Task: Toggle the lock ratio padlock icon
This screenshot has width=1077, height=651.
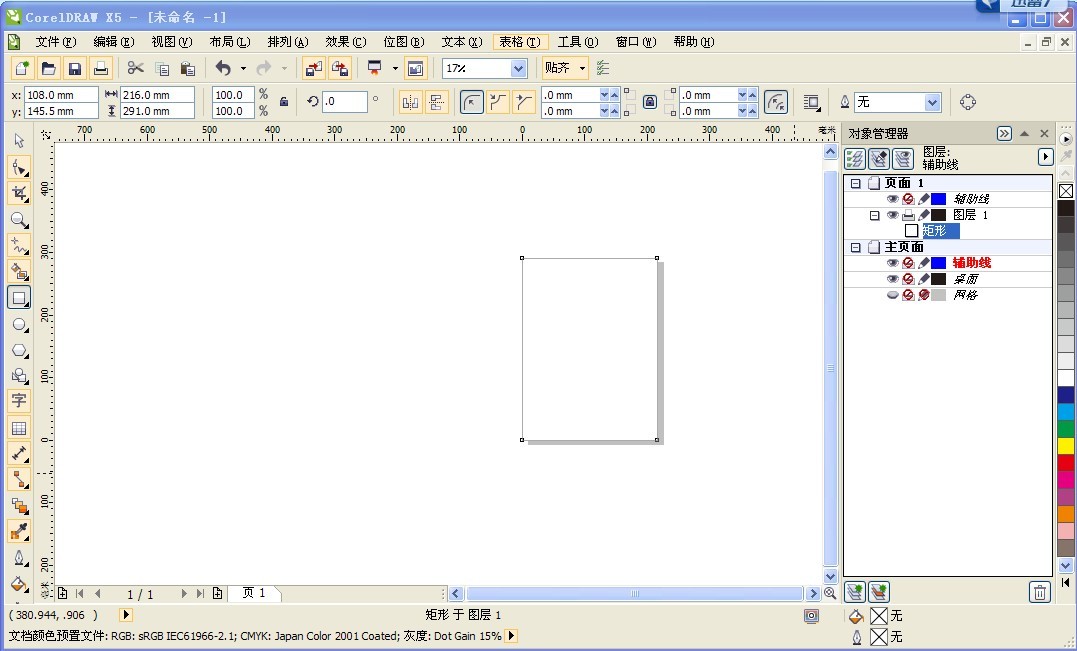Action: point(283,102)
